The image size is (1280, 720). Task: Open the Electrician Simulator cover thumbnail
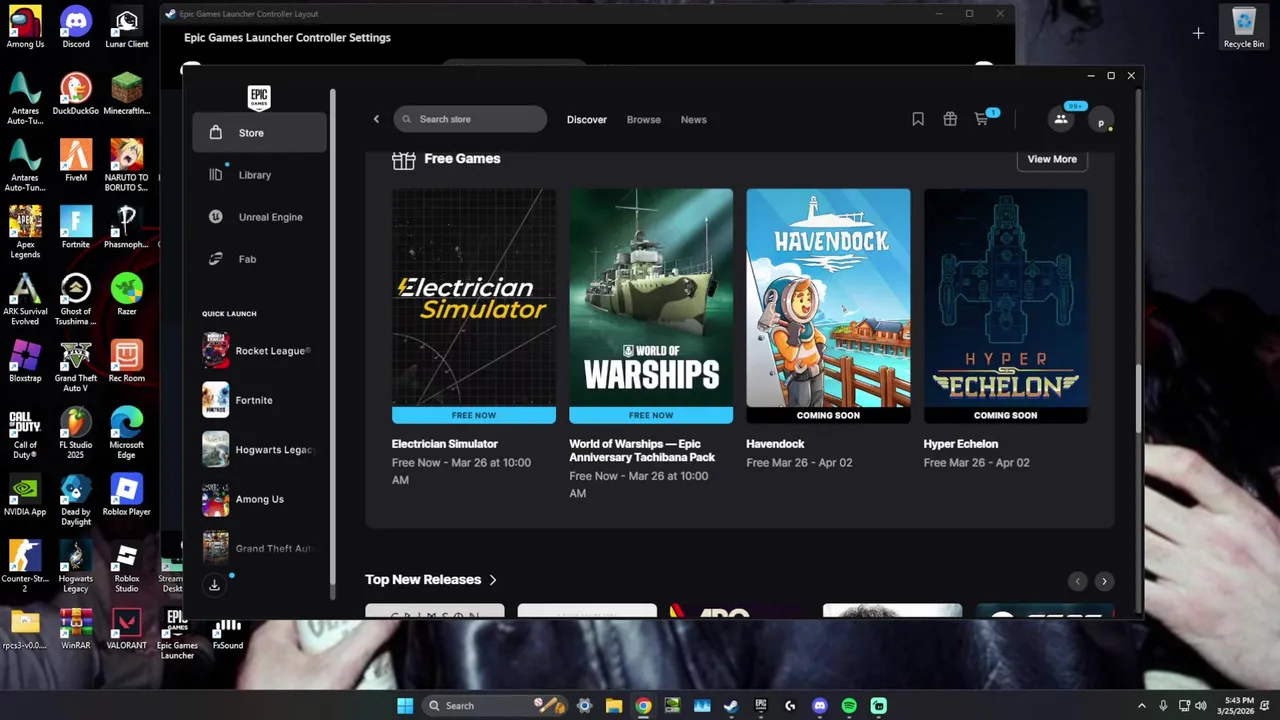tap(474, 306)
